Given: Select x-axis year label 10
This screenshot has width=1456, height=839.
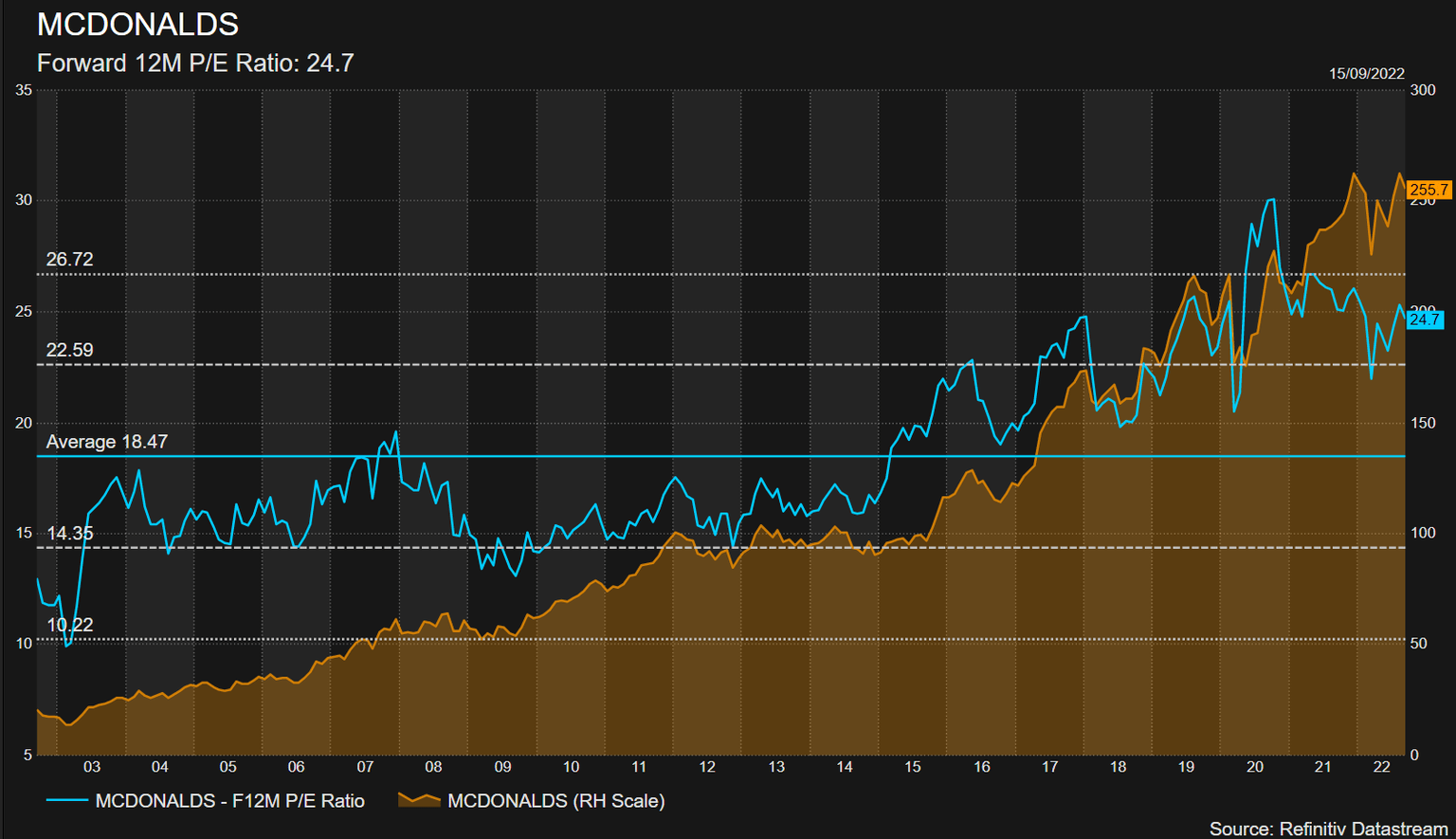Looking at the screenshot, I should click(x=571, y=767).
